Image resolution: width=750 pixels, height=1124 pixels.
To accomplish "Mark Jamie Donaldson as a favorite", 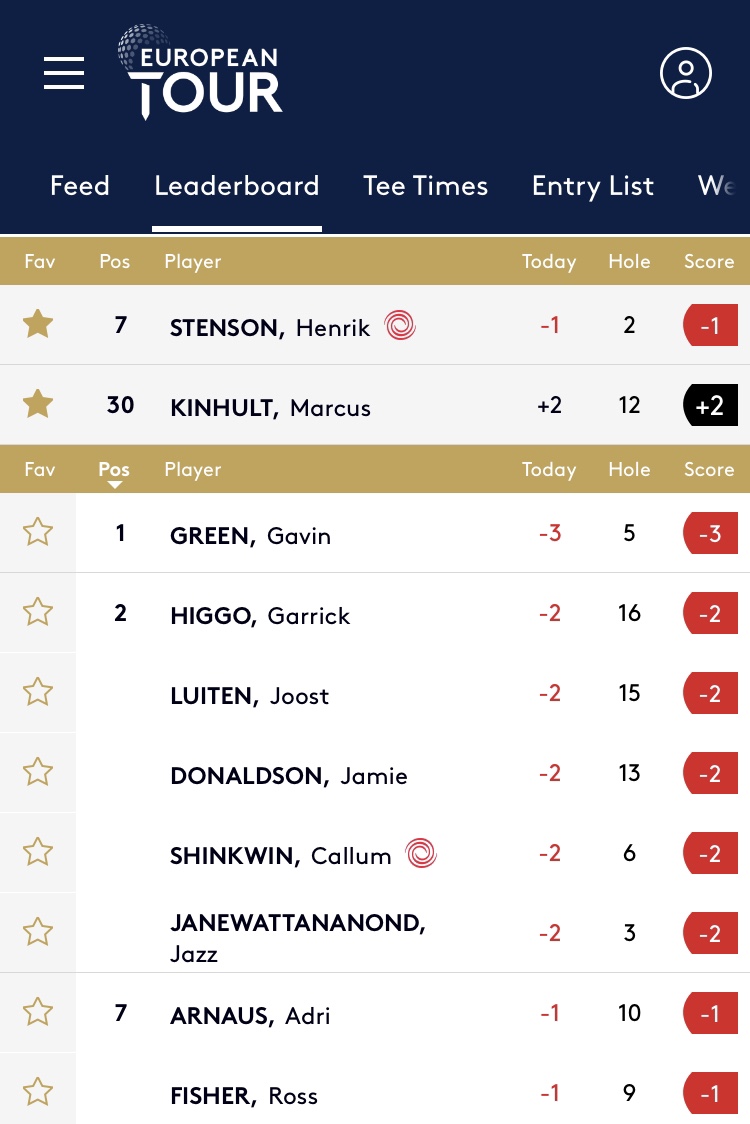I will click(38, 773).
